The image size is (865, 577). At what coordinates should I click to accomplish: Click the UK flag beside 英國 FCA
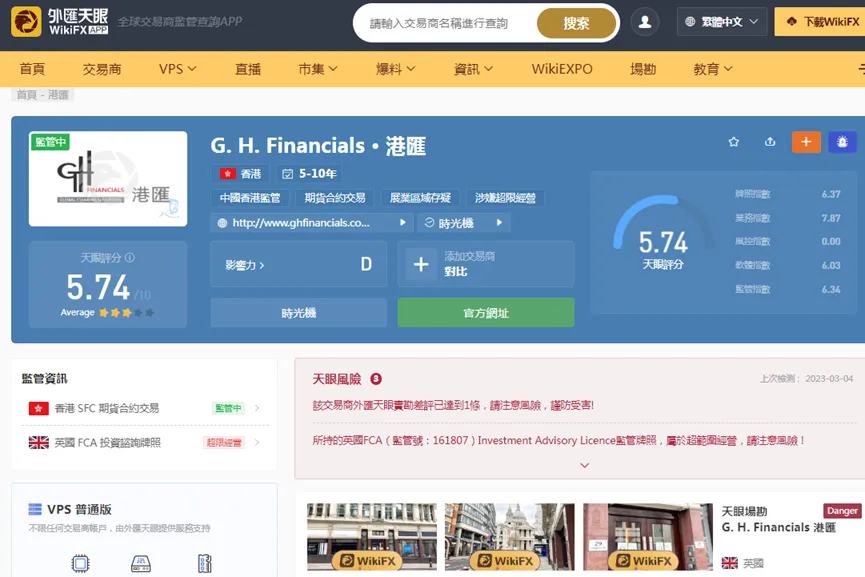click(x=38, y=442)
